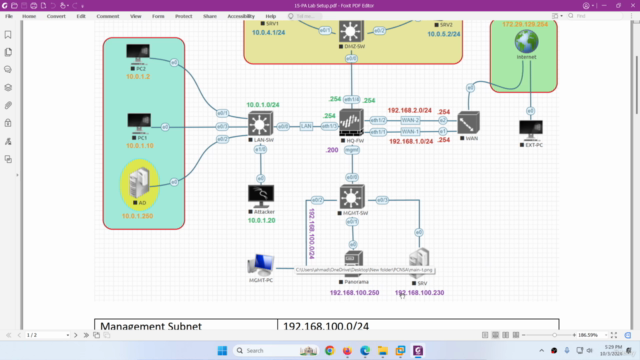Click the Save icon in quick access toolbar
Viewport: 640px width, 360px height.
click(24, 6)
